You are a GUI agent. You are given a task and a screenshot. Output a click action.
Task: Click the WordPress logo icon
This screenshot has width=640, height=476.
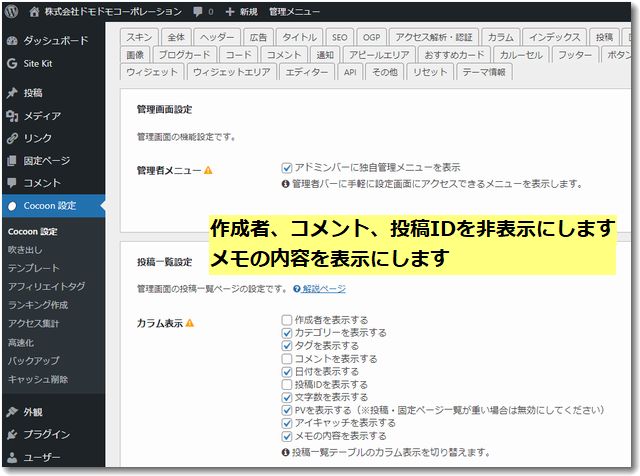[x=12, y=12]
